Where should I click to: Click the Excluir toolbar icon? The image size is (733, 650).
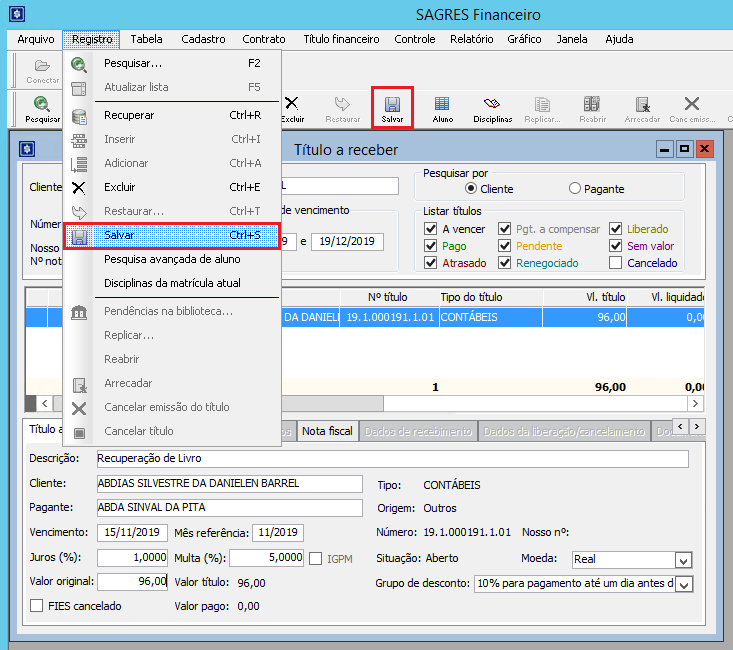[x=292, y=107]
